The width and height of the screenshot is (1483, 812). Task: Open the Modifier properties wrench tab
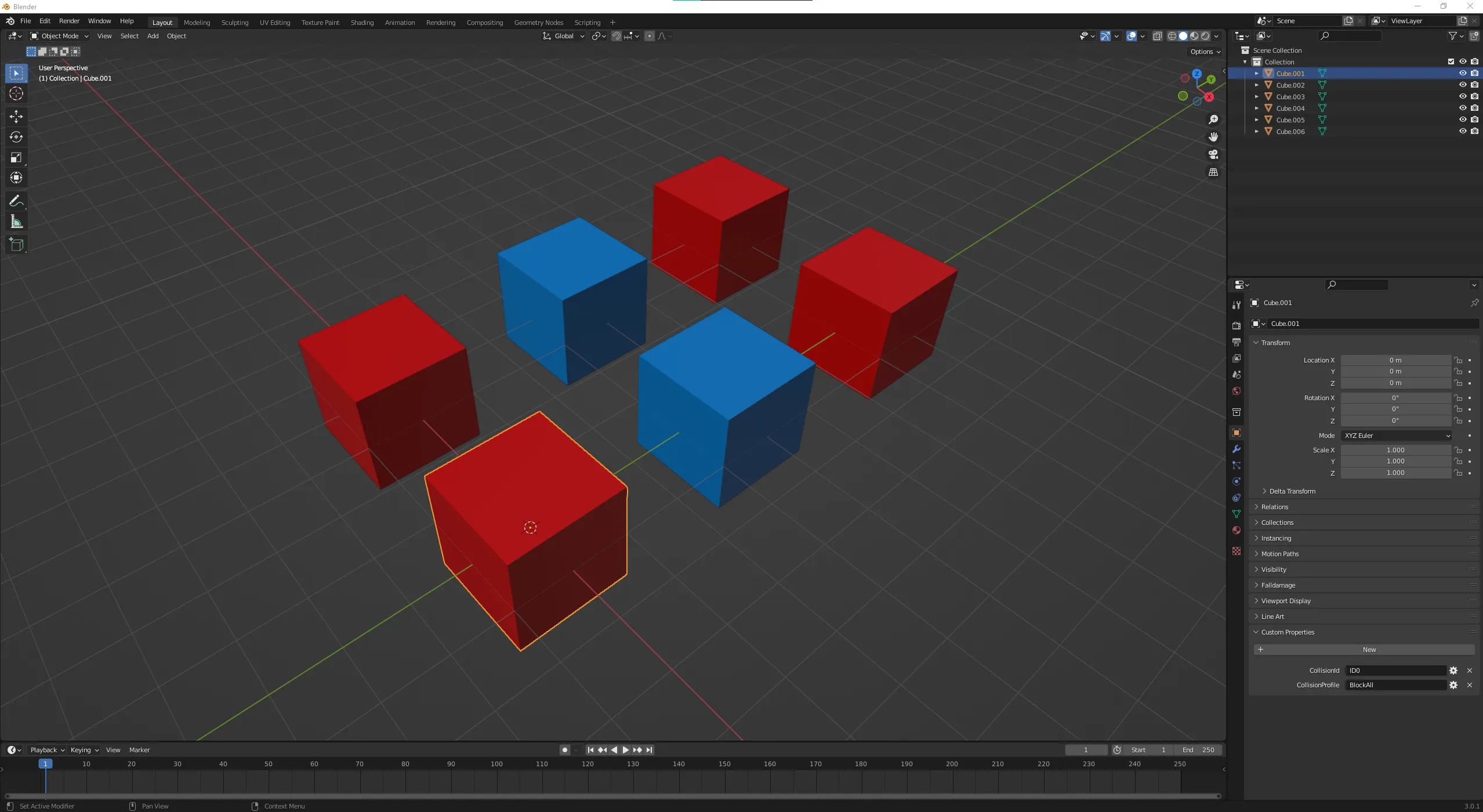(1237, 449)
